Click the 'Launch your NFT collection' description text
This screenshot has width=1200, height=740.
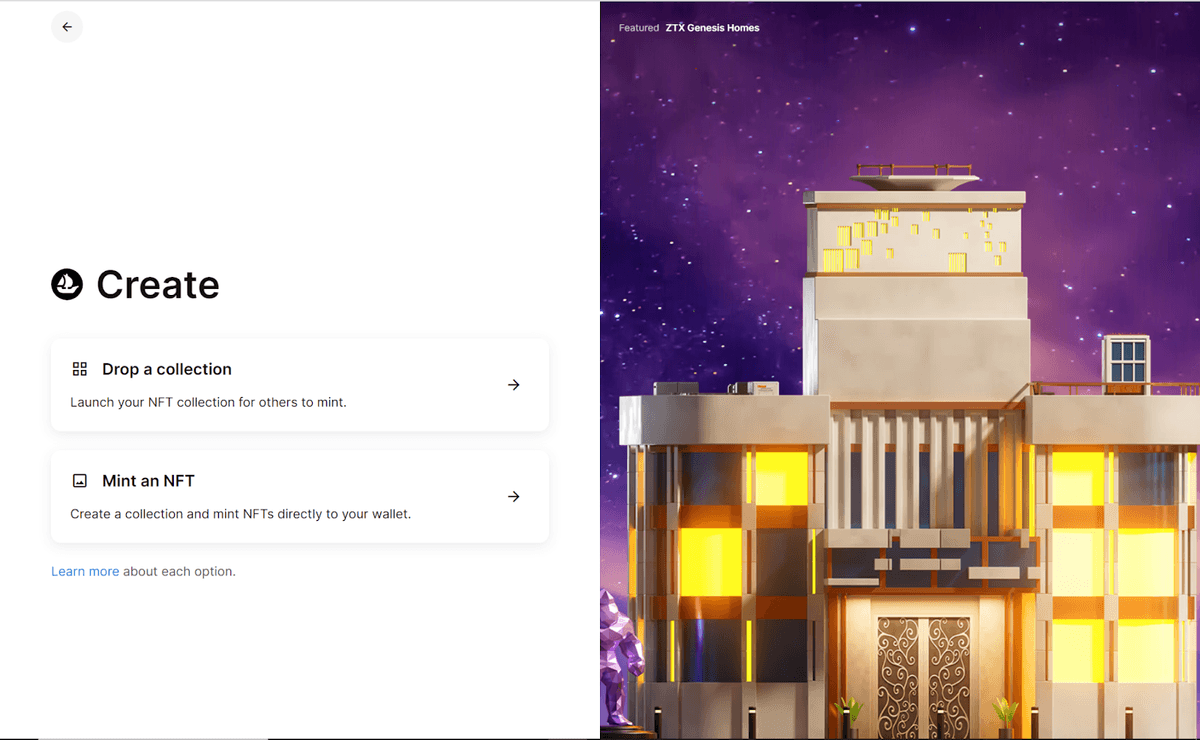(208, 402)
